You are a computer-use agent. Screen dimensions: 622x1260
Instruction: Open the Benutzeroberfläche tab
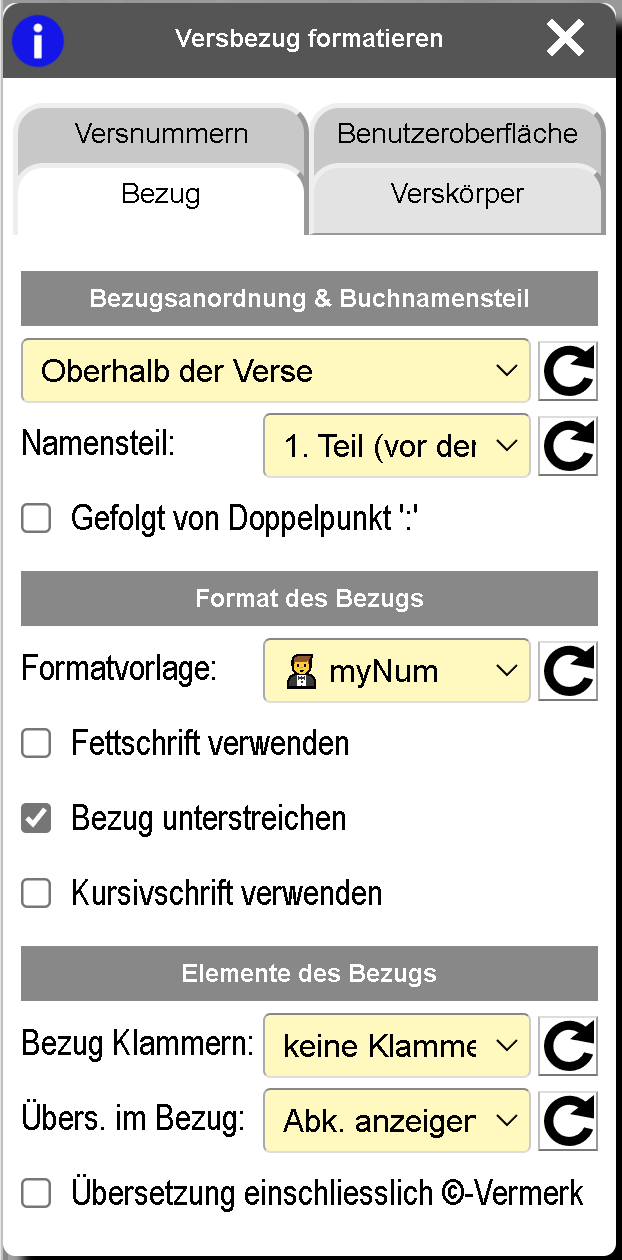click(457, 133)
